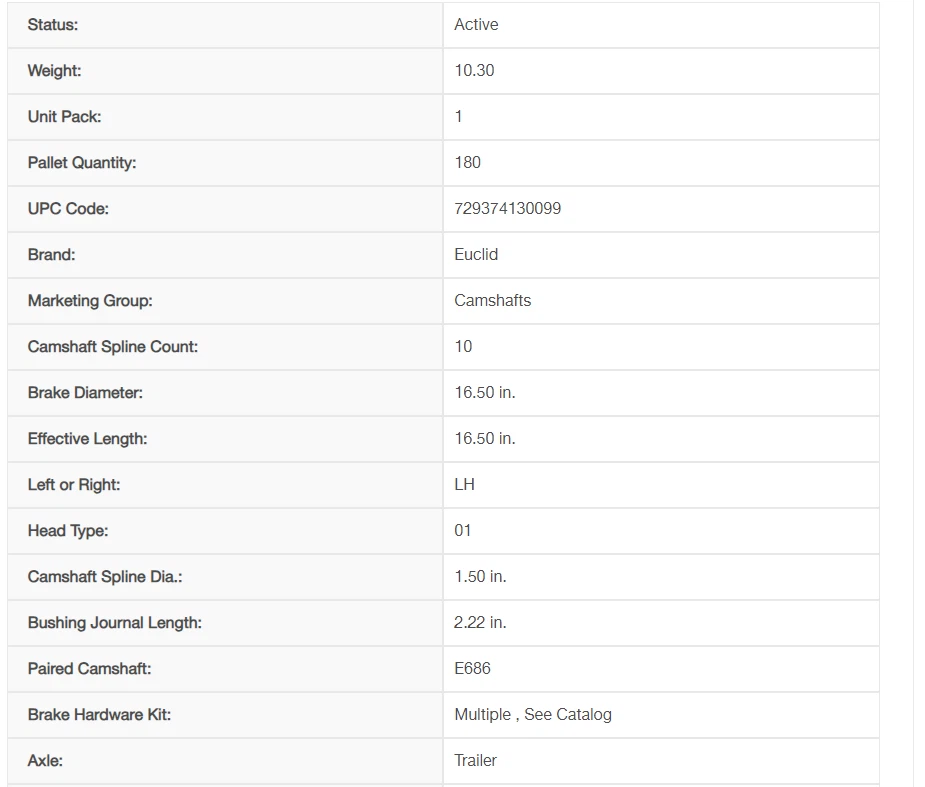Select the Axle value Trailer

pyautogui.click(x=475, y=761)
